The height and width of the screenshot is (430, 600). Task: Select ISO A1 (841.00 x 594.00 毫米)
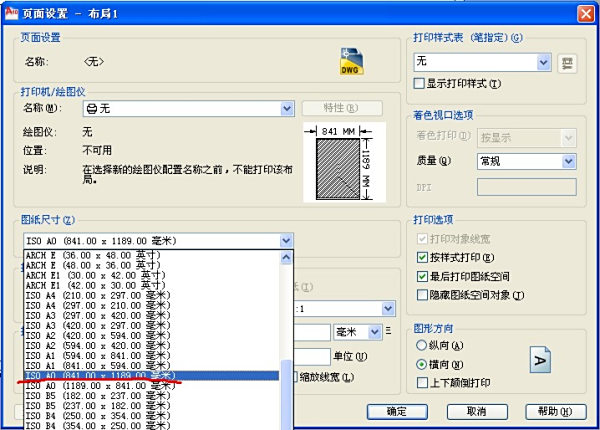point(152,365)
